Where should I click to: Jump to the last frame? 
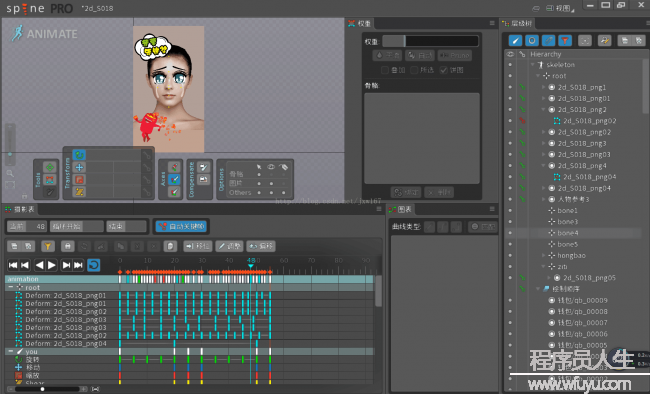78,265
